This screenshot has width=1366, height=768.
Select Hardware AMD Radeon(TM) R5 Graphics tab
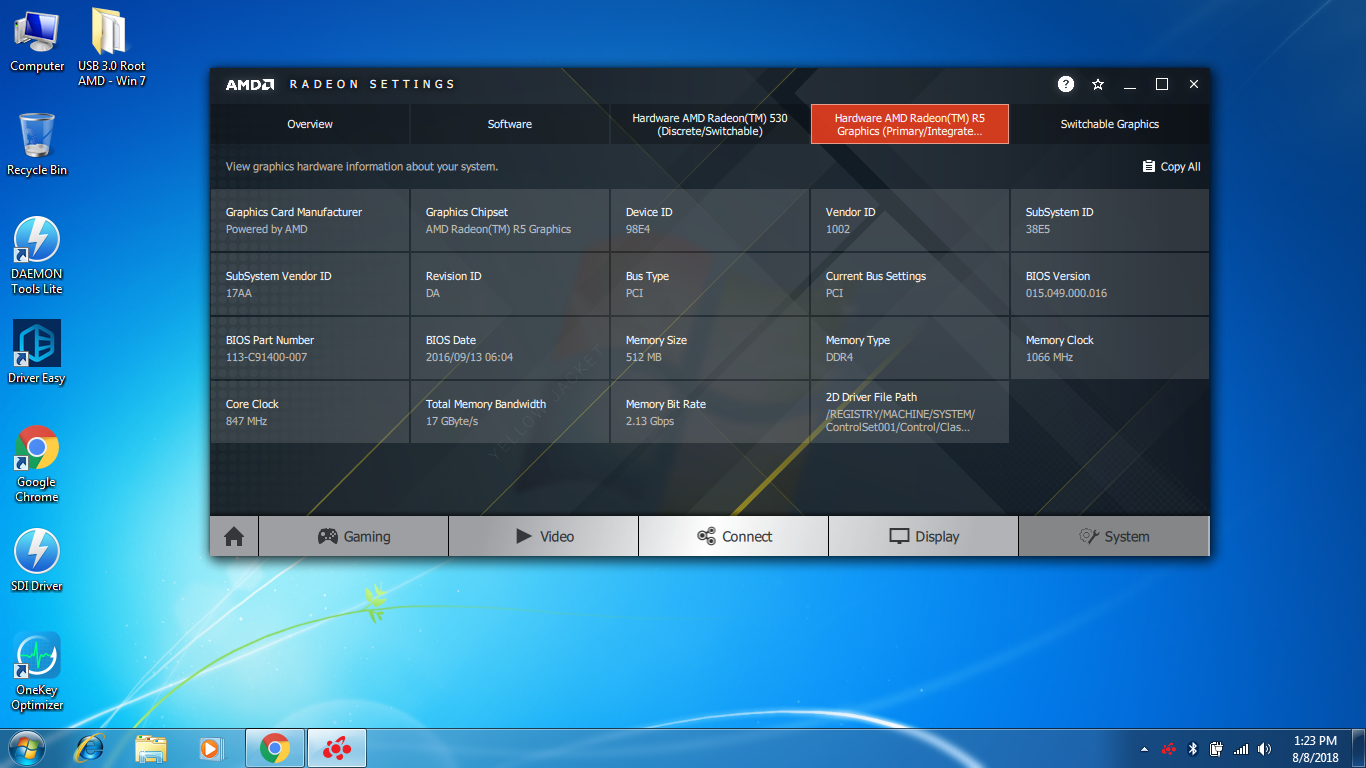910,124
